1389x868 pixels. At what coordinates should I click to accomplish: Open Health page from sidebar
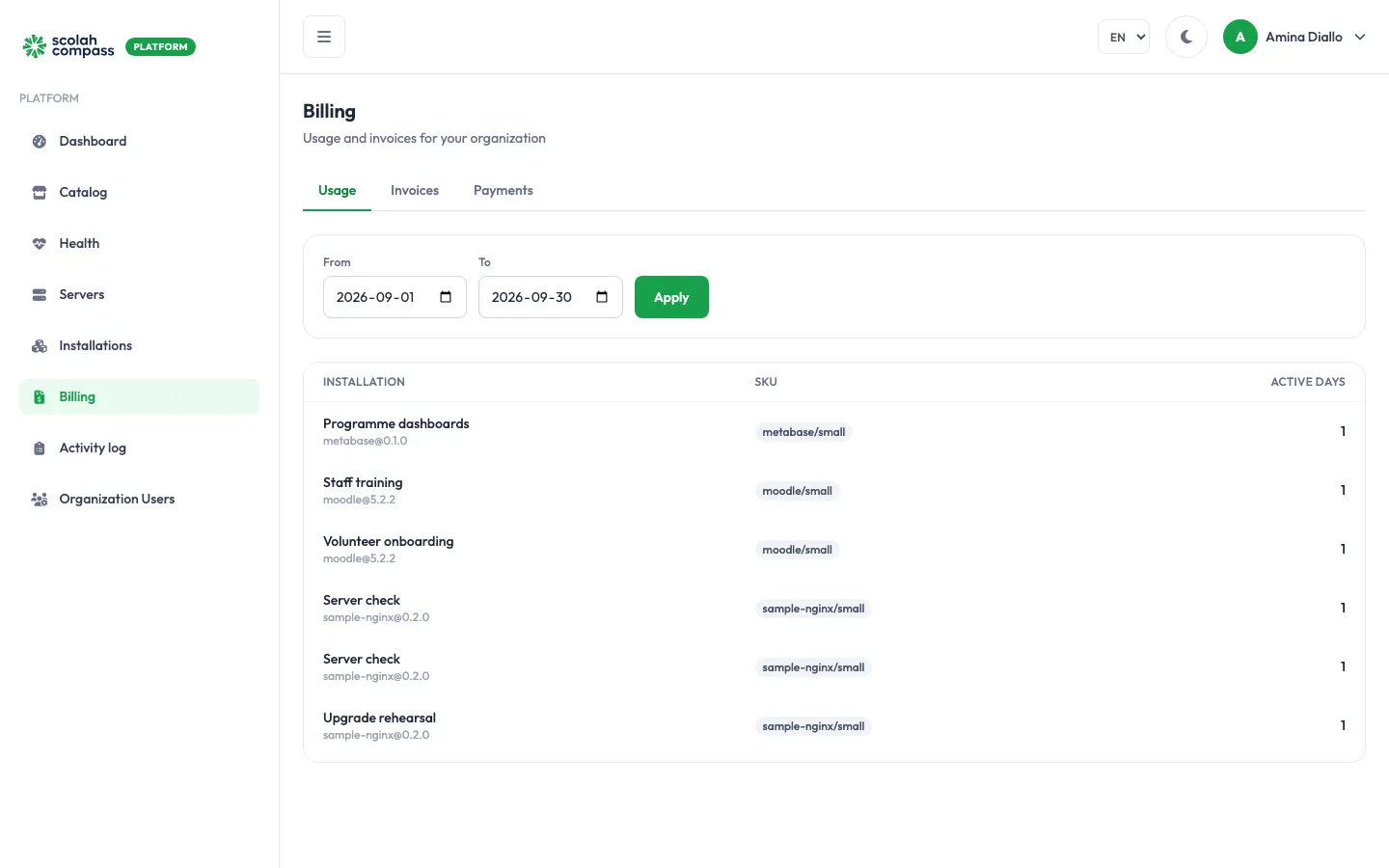[x=139, y=244]
